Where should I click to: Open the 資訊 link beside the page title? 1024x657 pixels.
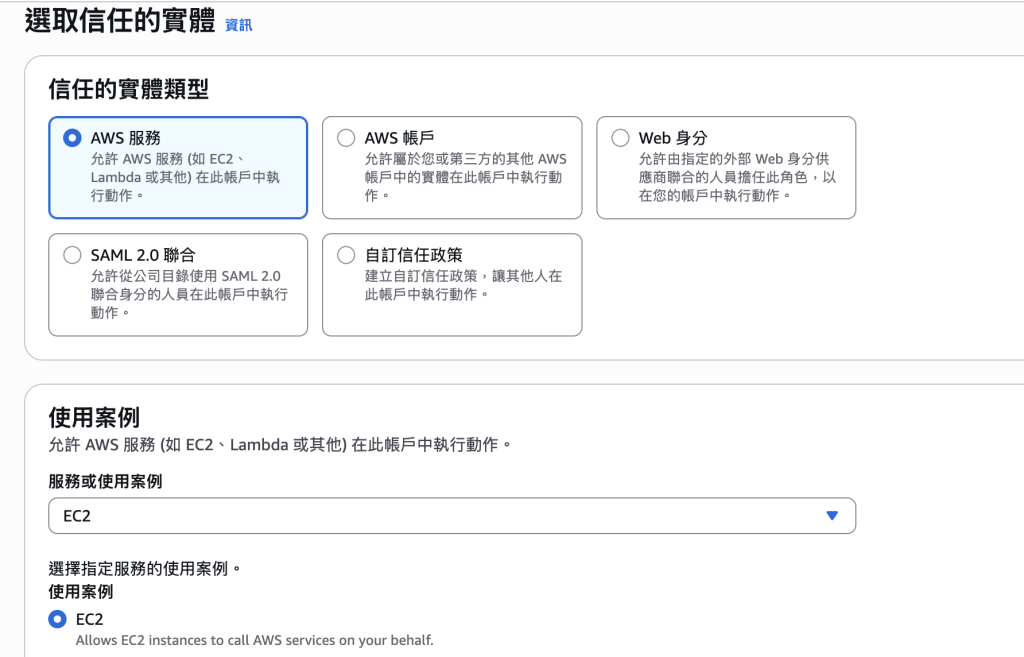click(238, 25)
